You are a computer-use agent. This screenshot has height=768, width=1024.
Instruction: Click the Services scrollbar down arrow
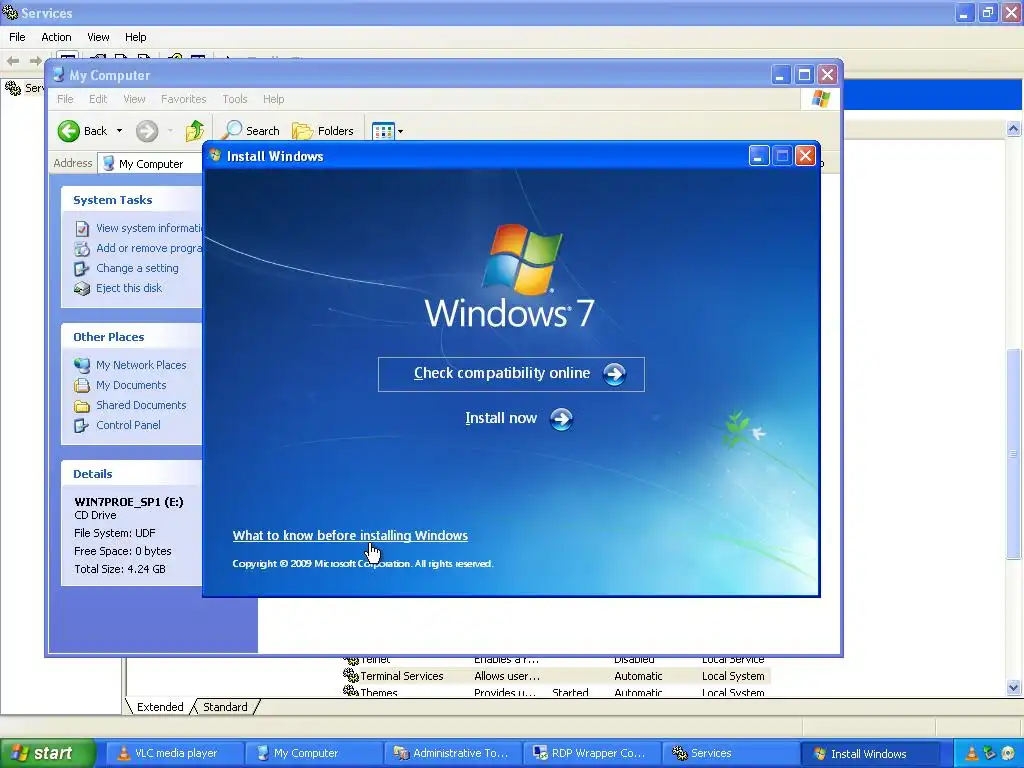[x=1014, y=687]
